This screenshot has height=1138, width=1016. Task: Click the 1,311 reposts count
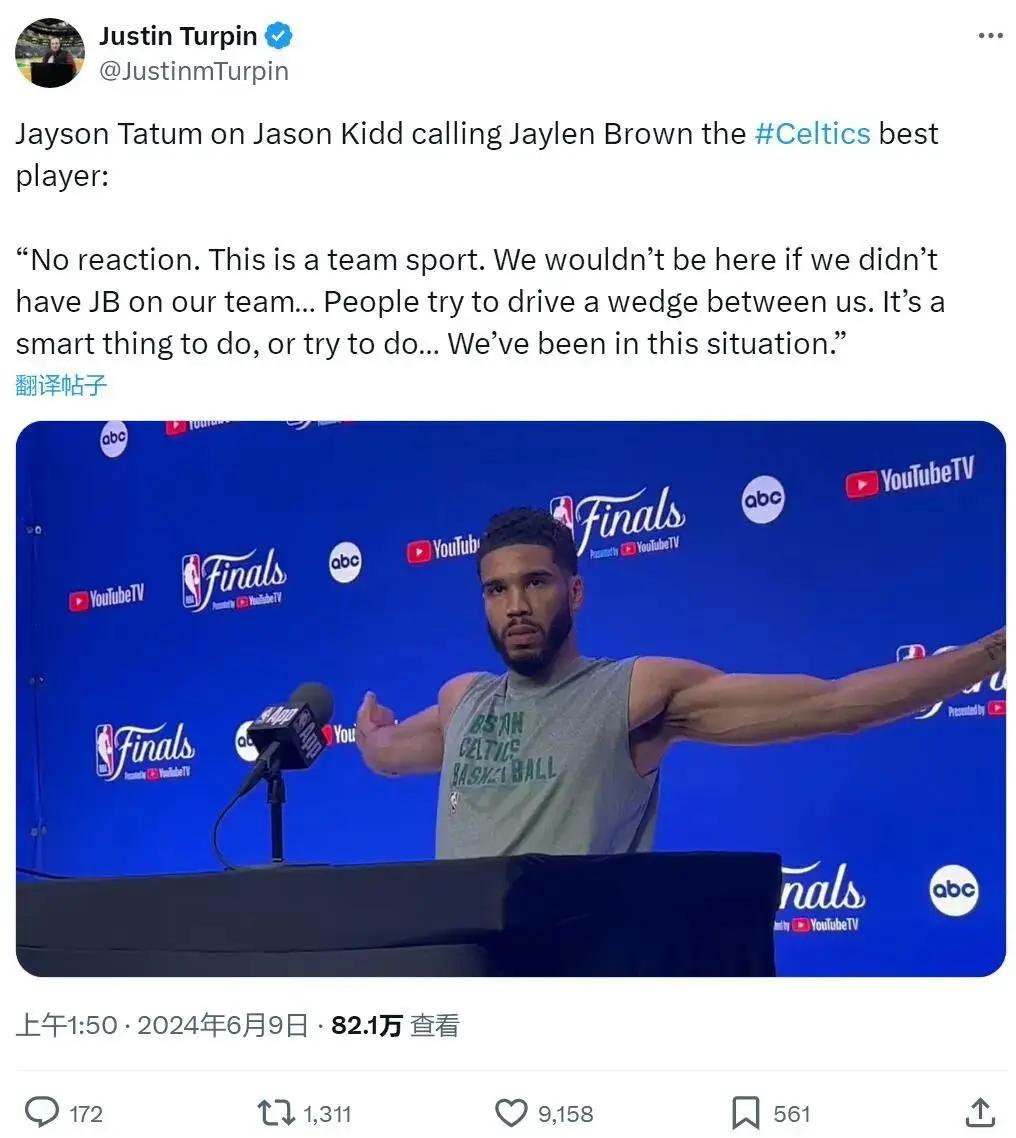click(327, 1113)
